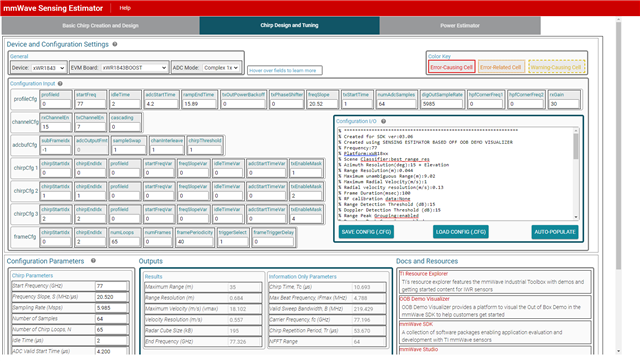Click the main page vertical scrollbar
640x361 pixels.
pos(618,145)
